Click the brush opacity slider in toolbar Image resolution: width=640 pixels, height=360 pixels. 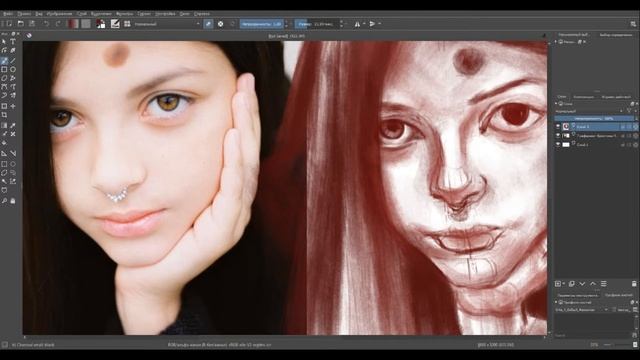pos(262,24)
